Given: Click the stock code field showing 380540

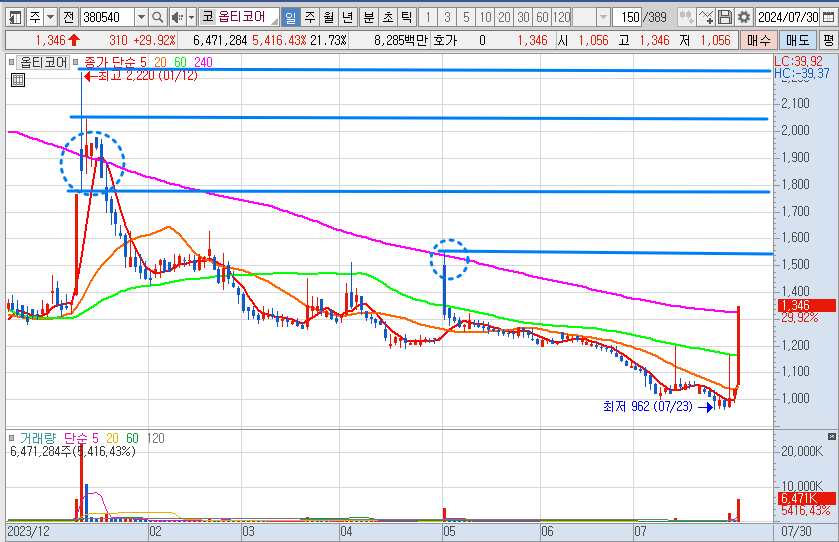Looking at the screenshot, I should click(x=107, y=18).
